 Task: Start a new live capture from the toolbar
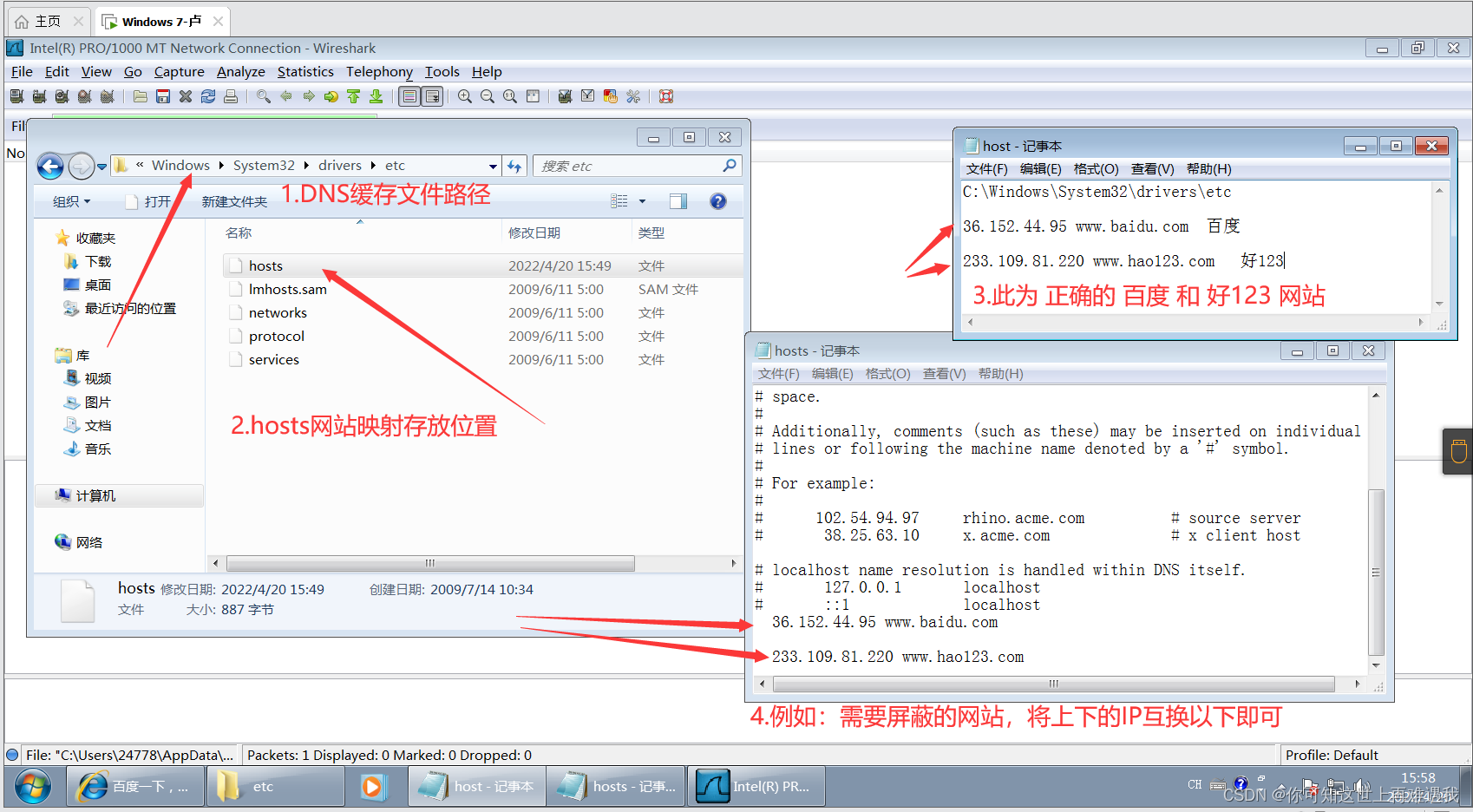[62, 96]
